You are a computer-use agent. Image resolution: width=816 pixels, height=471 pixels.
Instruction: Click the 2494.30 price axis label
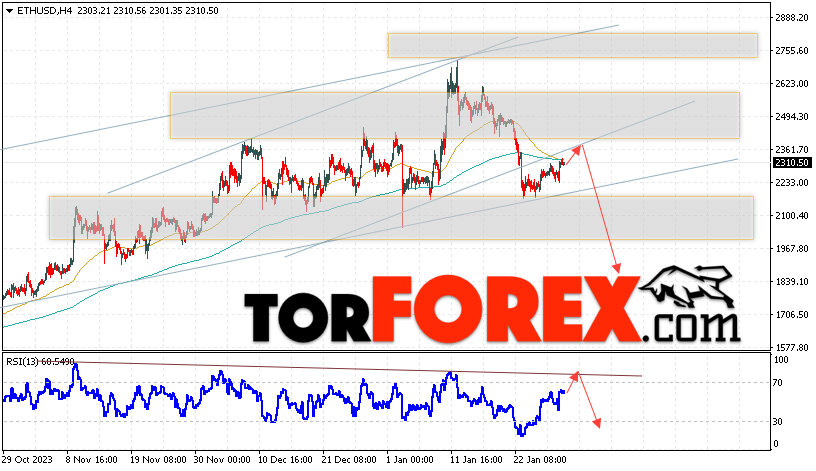tap(792, 117)
